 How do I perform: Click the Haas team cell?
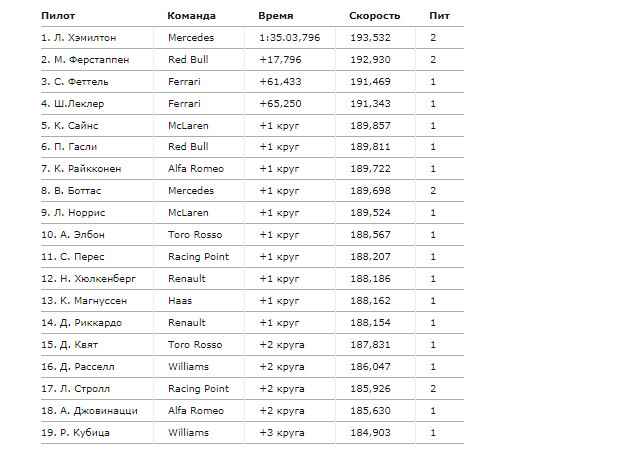181,301
